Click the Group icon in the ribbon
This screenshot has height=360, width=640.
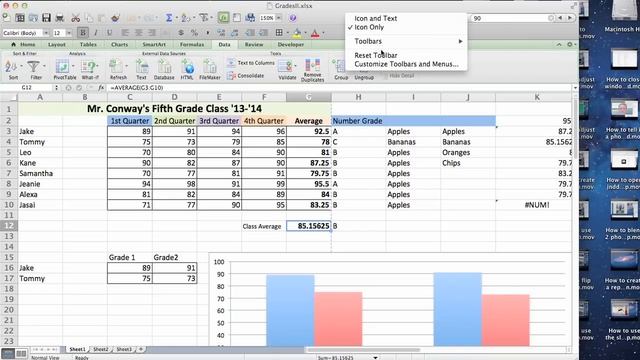click(x=340, y=67)
